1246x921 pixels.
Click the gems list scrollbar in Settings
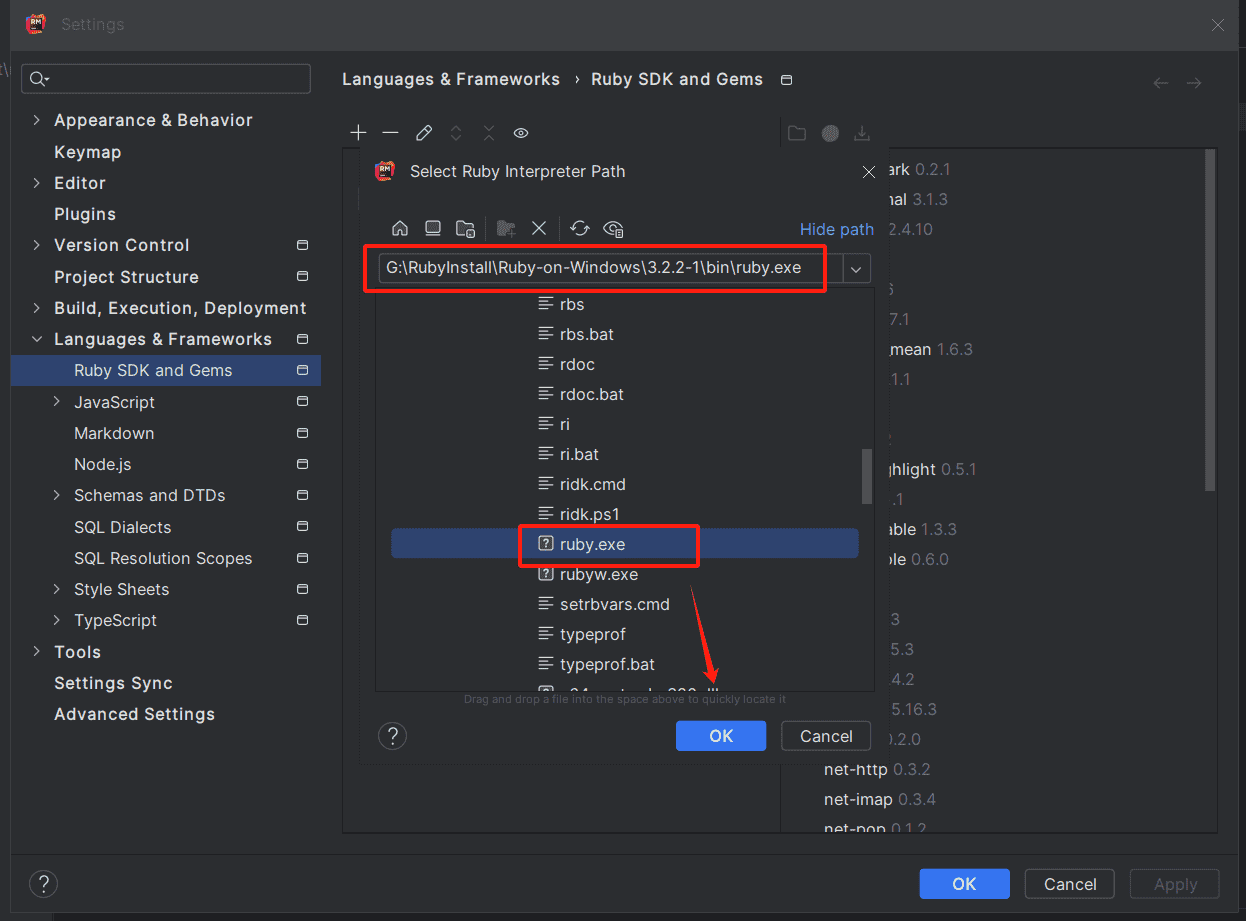pos(1210,320)
